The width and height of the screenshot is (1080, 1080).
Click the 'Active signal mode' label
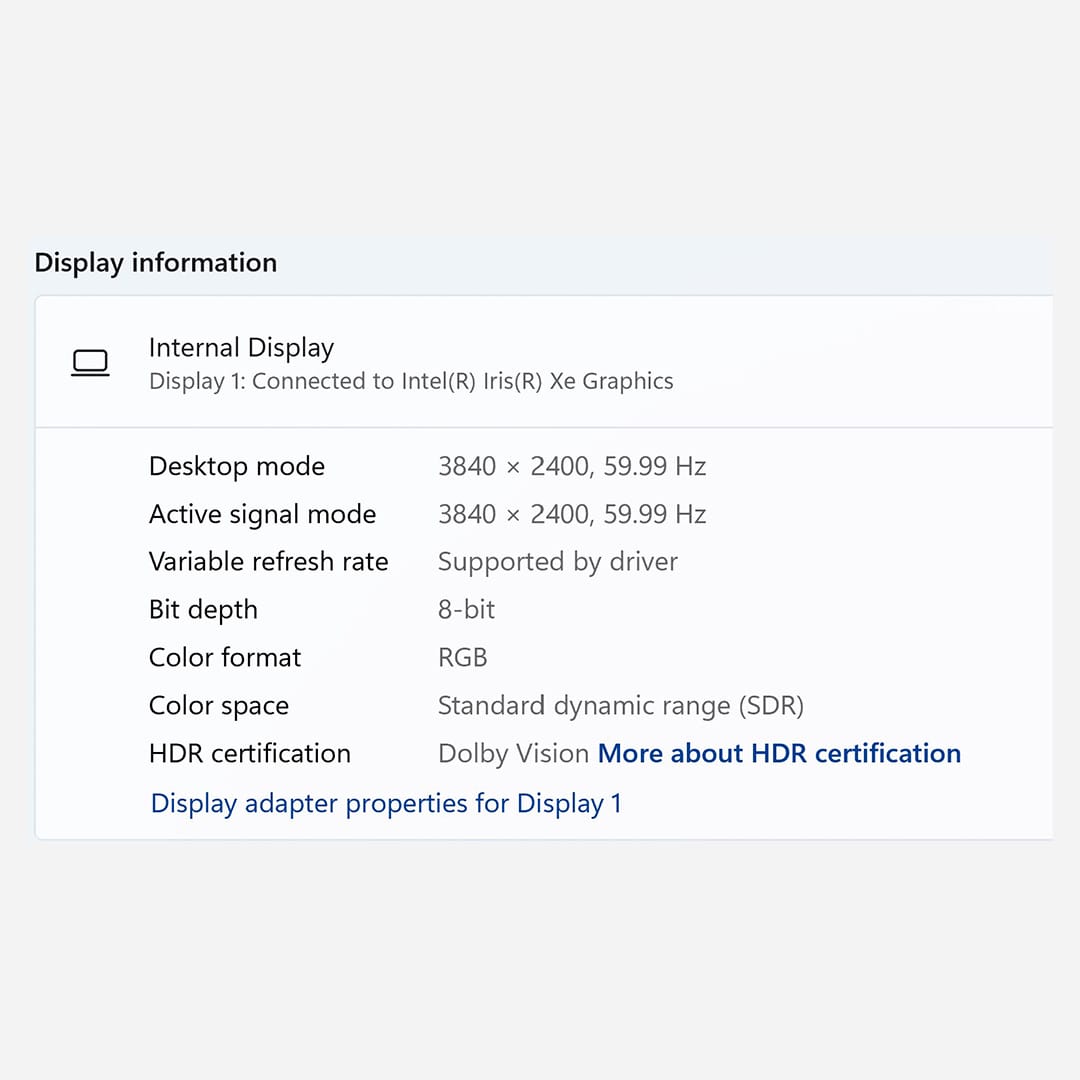tap(262, 514)
